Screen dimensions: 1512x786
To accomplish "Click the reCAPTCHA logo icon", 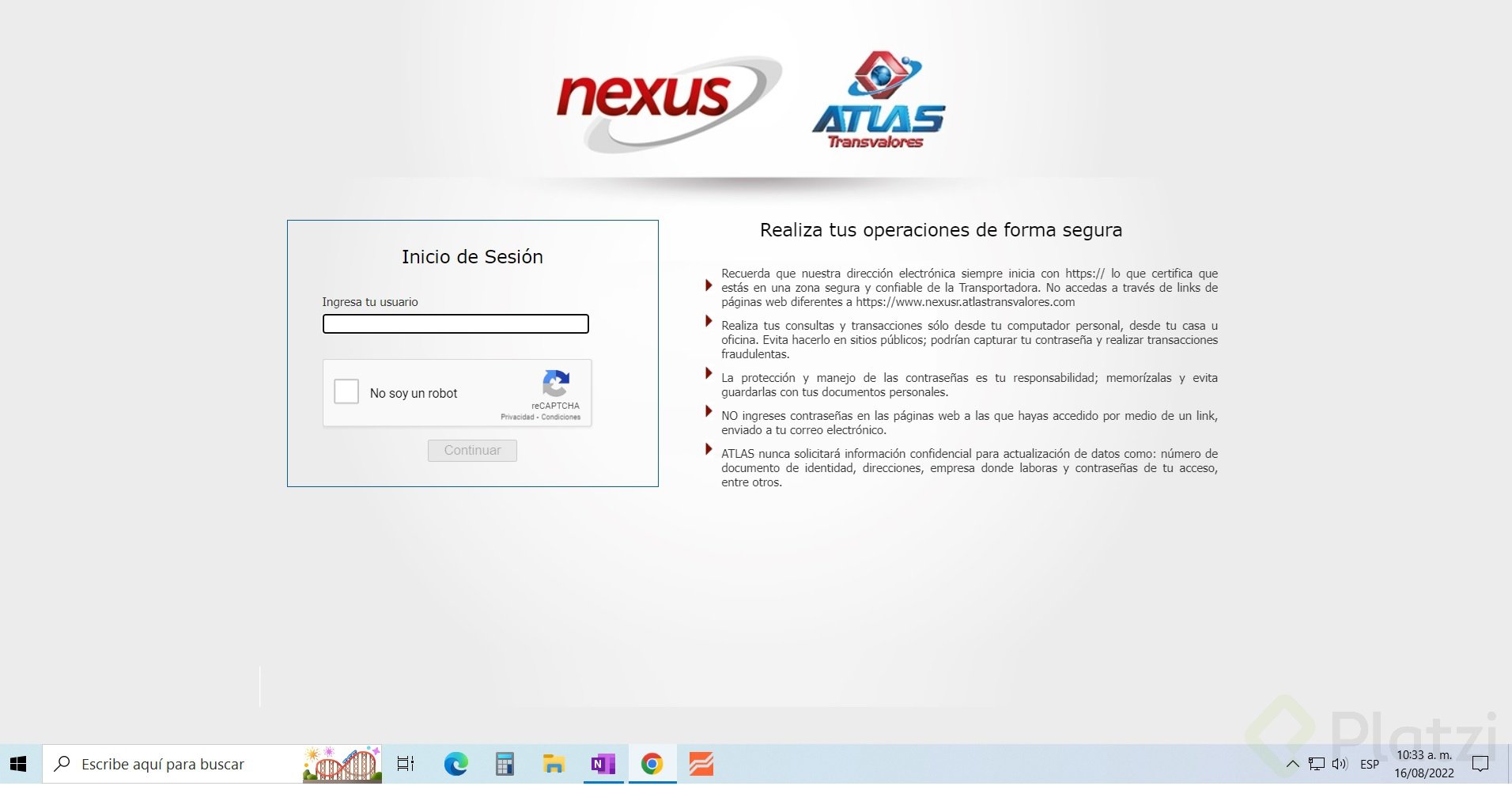I will click(556, 384).
